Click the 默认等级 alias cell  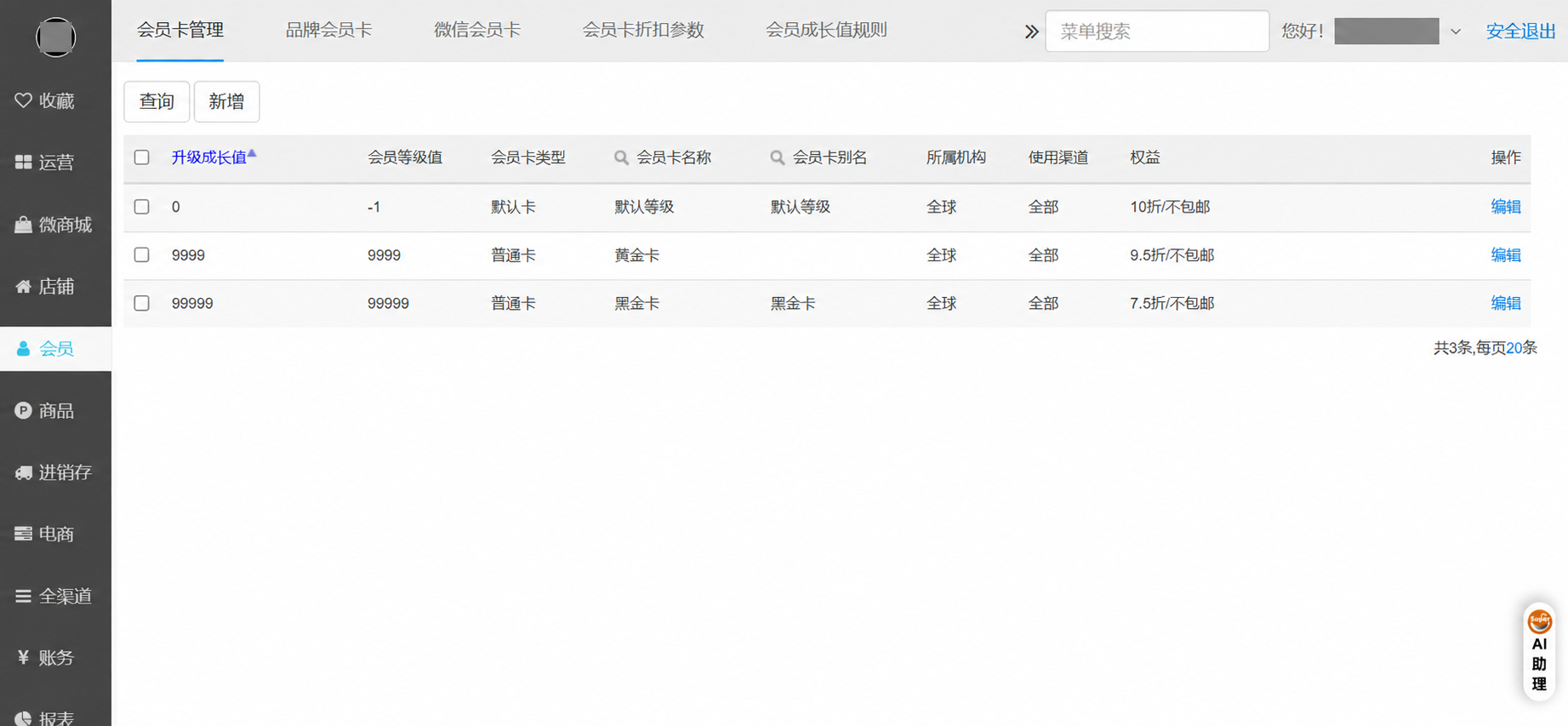(x=801, y=207)
